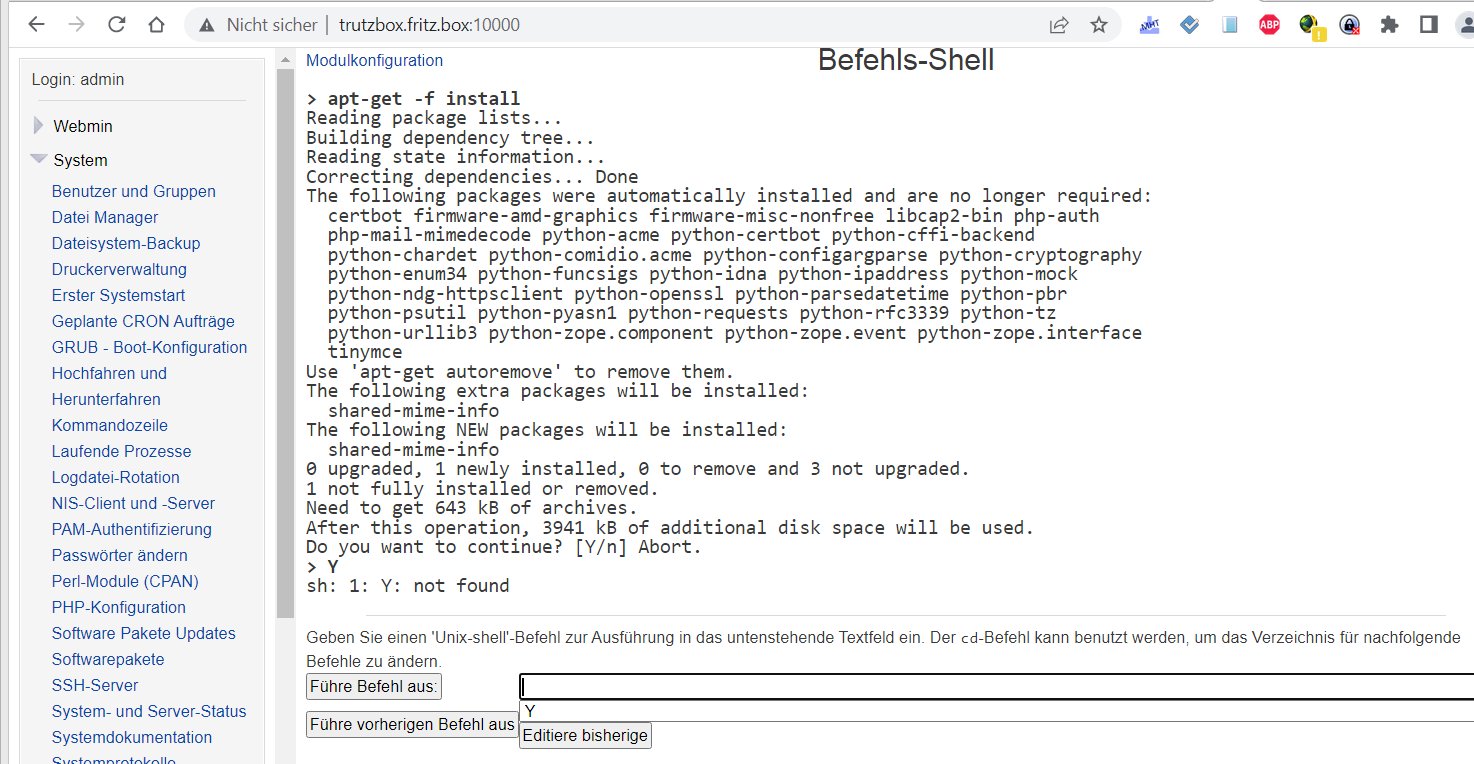This screenshot has height=764, width=1474.
Task: Bookmark this page with the star icon
Action: tap(1099, 25)
